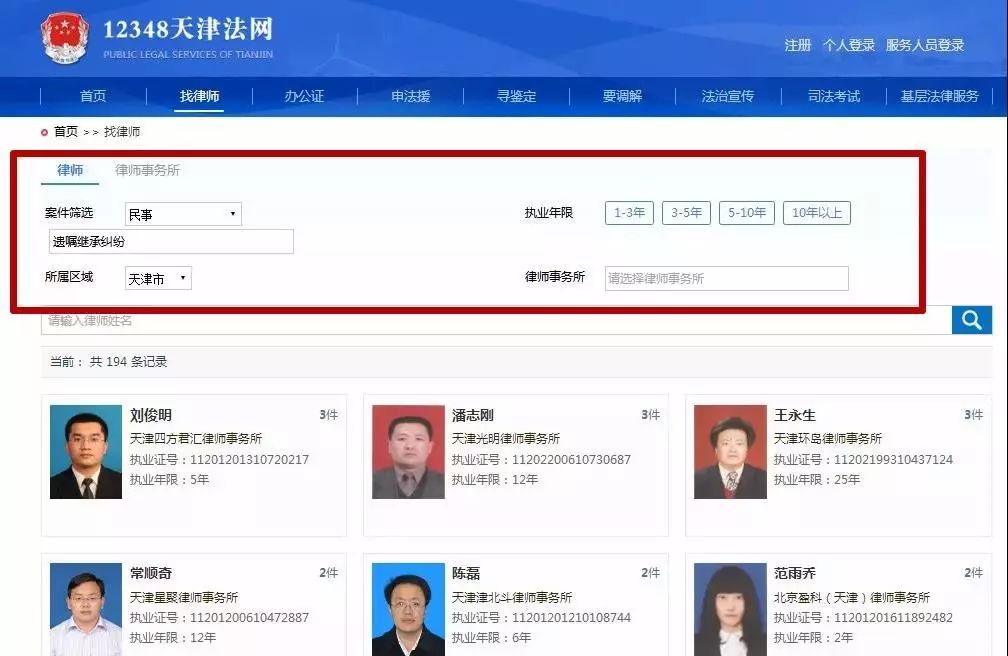The image size is (1008, 656).
Task: Select the 5-10年 experience filter
Action: coord(746,212)
